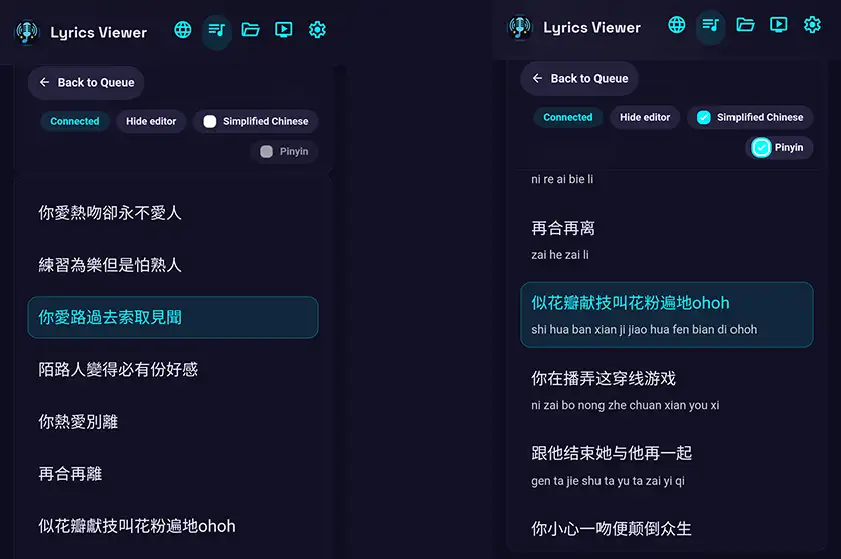This screenshot has height=559, width=841.
Task: Enable unchecked Simplified Chinese checkbox in left panel
Action: [x=210, y=121]
